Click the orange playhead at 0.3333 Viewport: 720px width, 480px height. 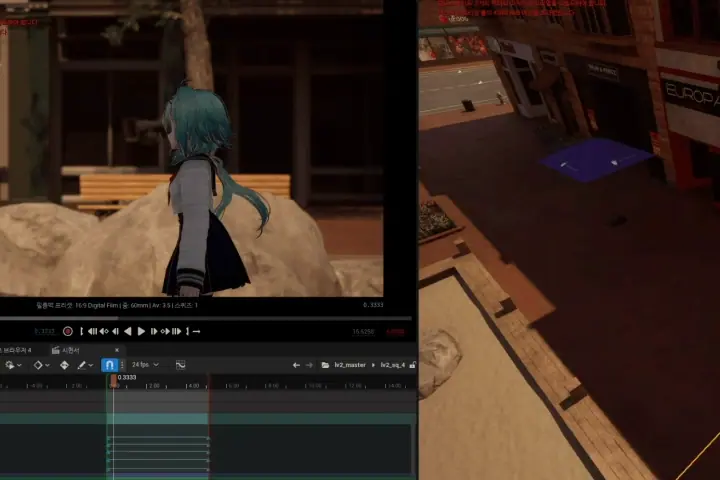click(113, 380)
